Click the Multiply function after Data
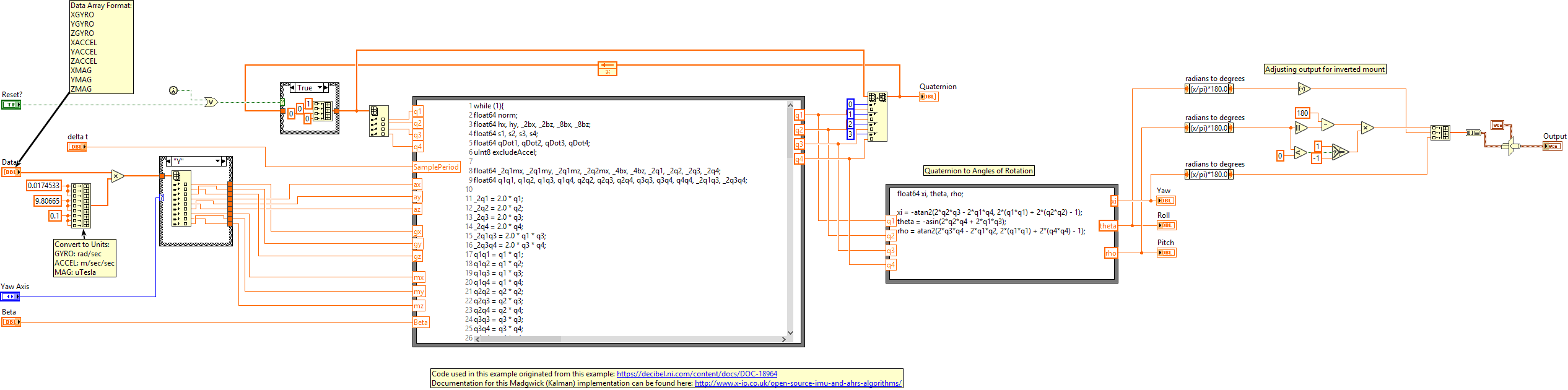The width and height of the screenshot is (1568, 390). click(118, 176)
